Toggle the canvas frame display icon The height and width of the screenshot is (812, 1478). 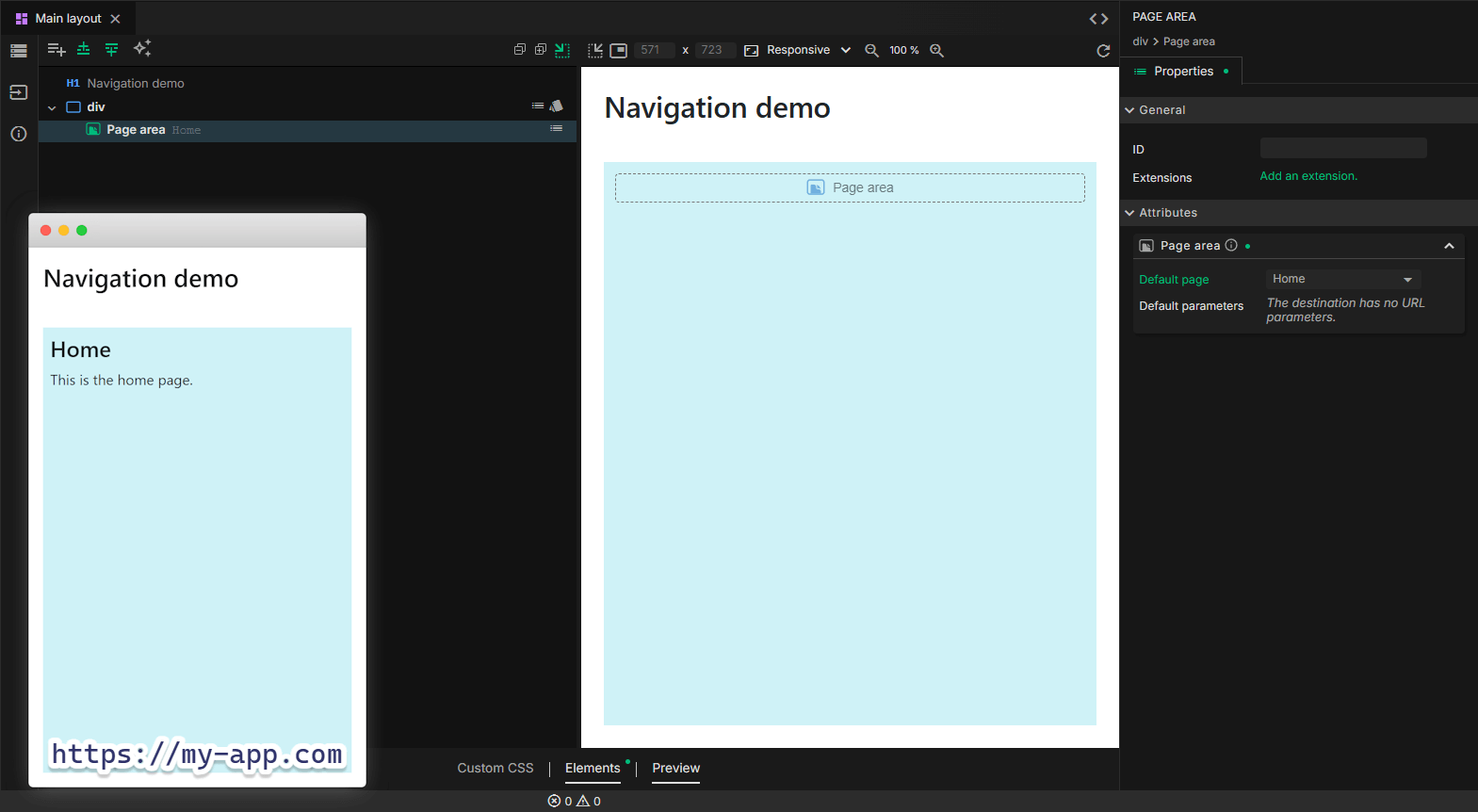coord(618,51)
